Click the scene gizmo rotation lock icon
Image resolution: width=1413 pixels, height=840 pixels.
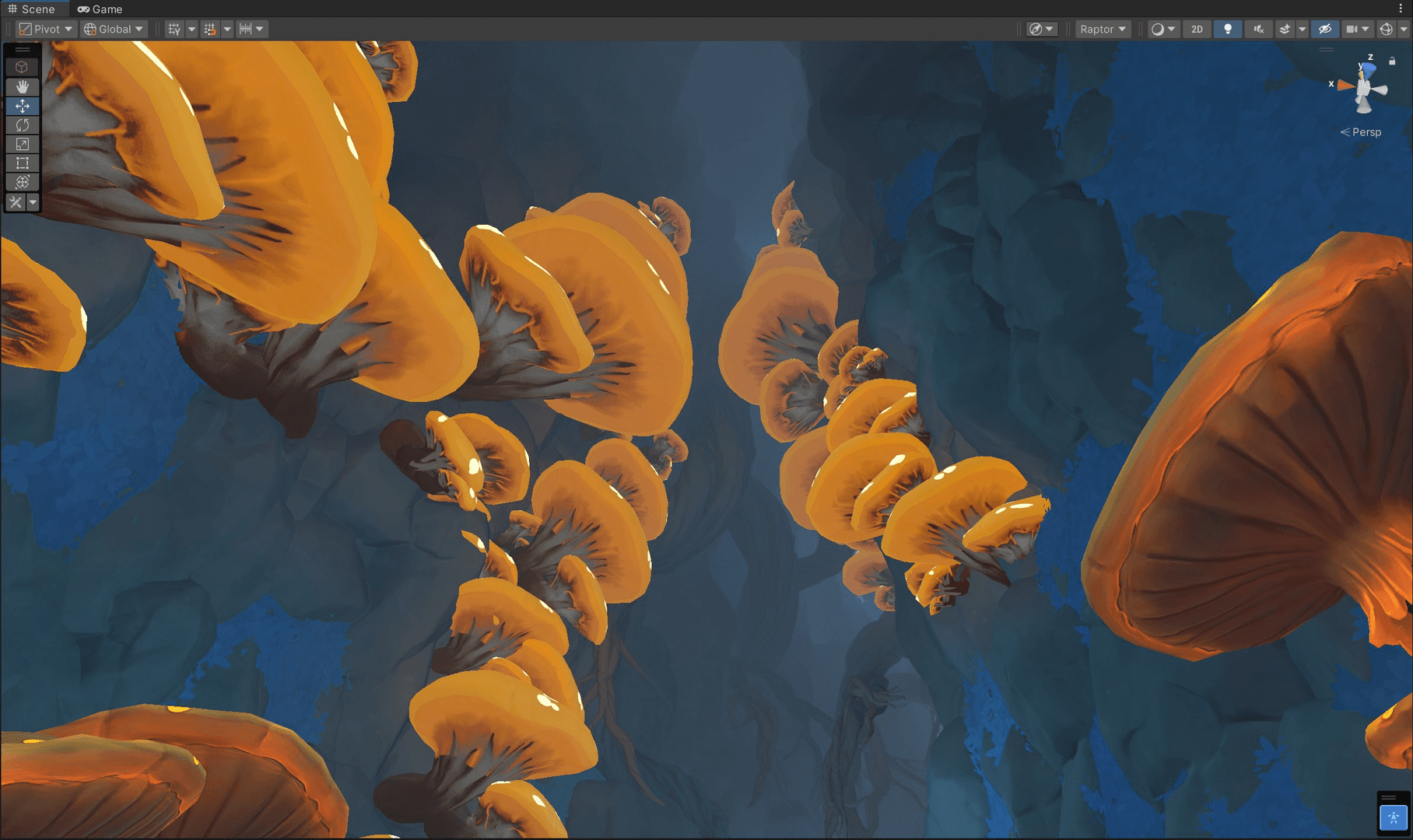(x=1392, y=61)
